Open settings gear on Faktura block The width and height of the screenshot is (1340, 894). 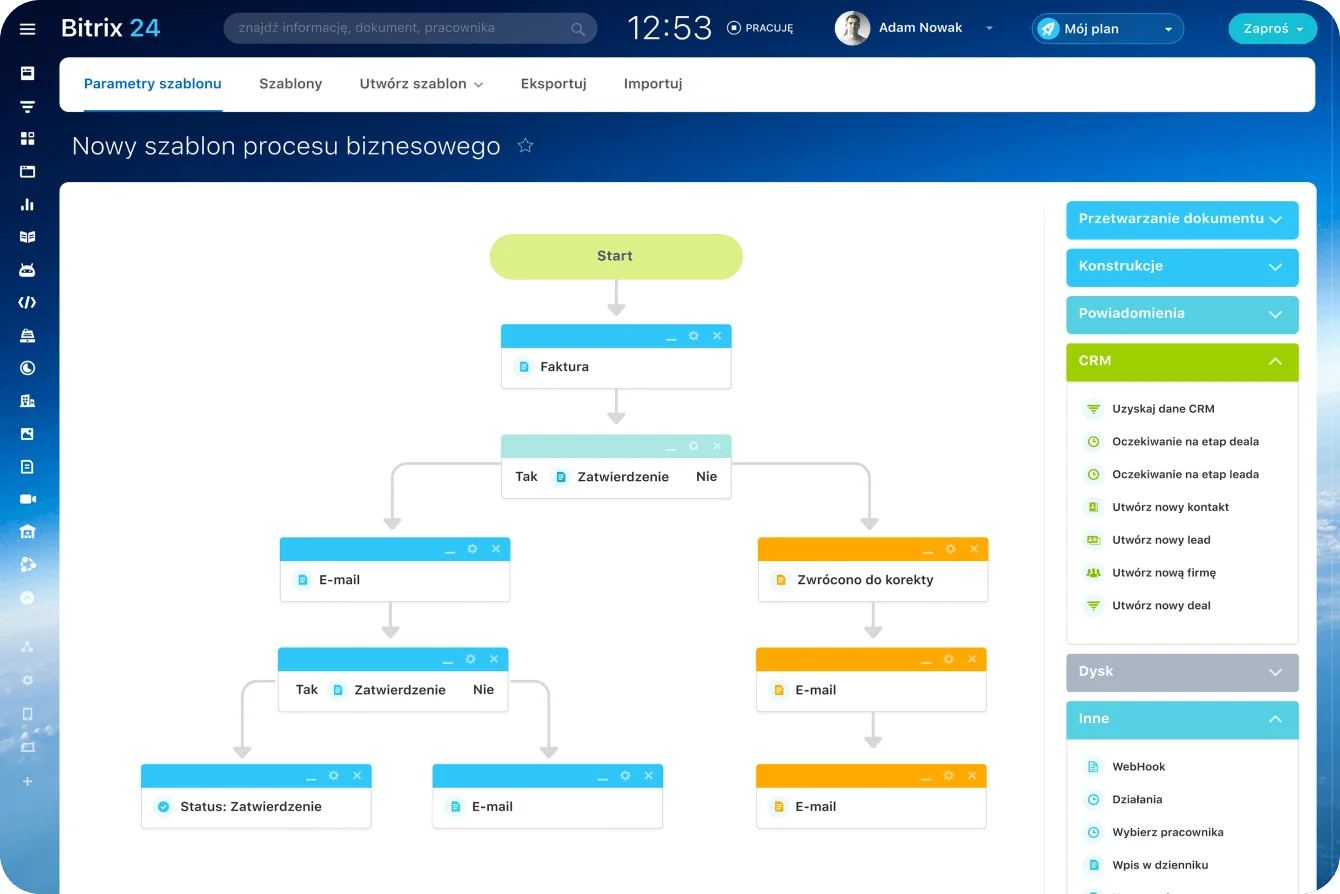pos(694,336)
